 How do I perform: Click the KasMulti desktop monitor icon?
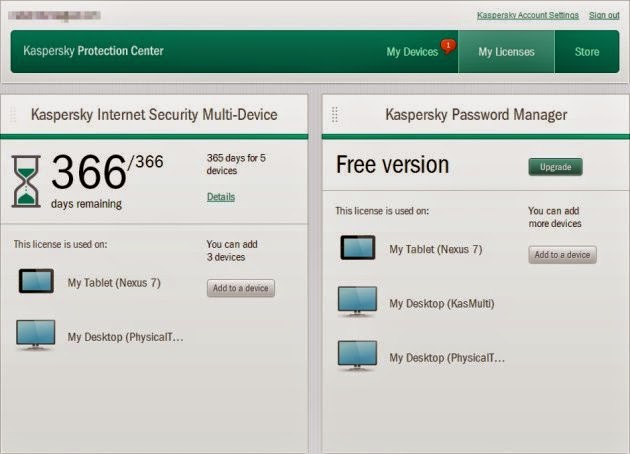pyautogui.click(x=357, y=302)
